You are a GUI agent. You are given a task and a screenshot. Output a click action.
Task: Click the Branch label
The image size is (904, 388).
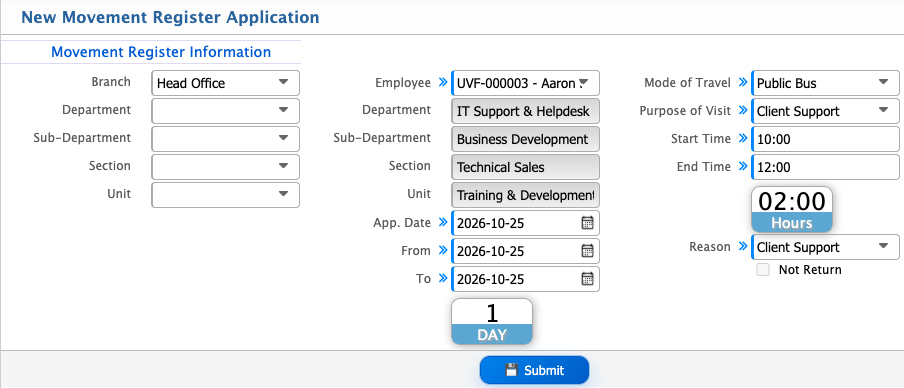[111, 82]
